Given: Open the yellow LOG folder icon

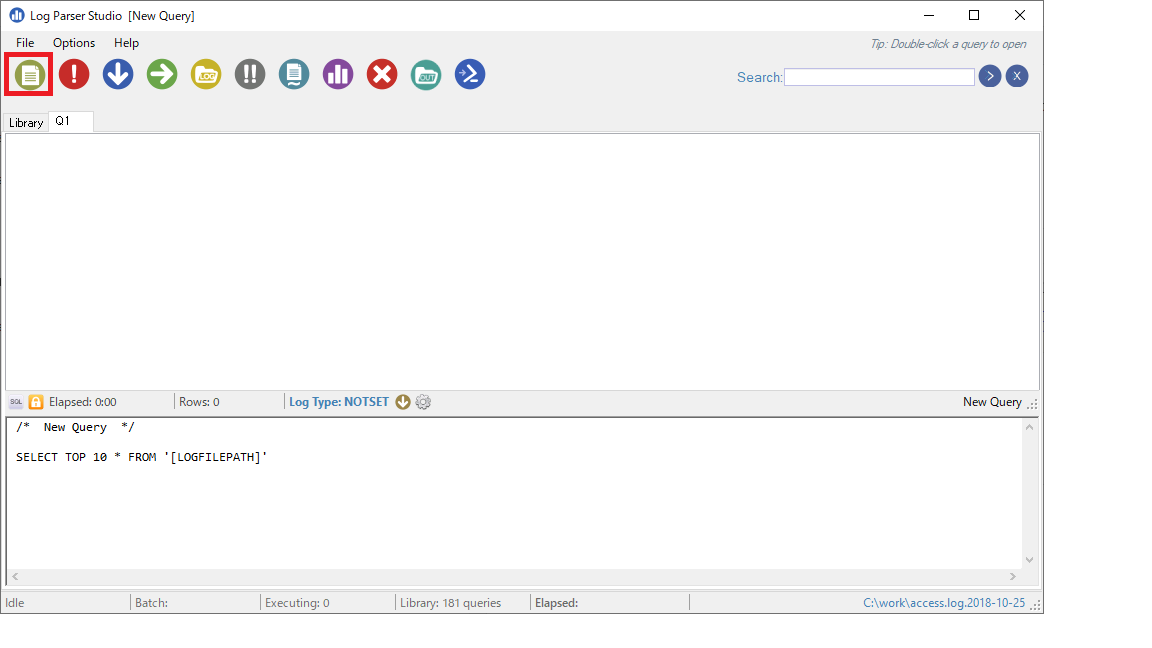Looking at the screenshot, I should pyautogui.click(x=205, y=74).
